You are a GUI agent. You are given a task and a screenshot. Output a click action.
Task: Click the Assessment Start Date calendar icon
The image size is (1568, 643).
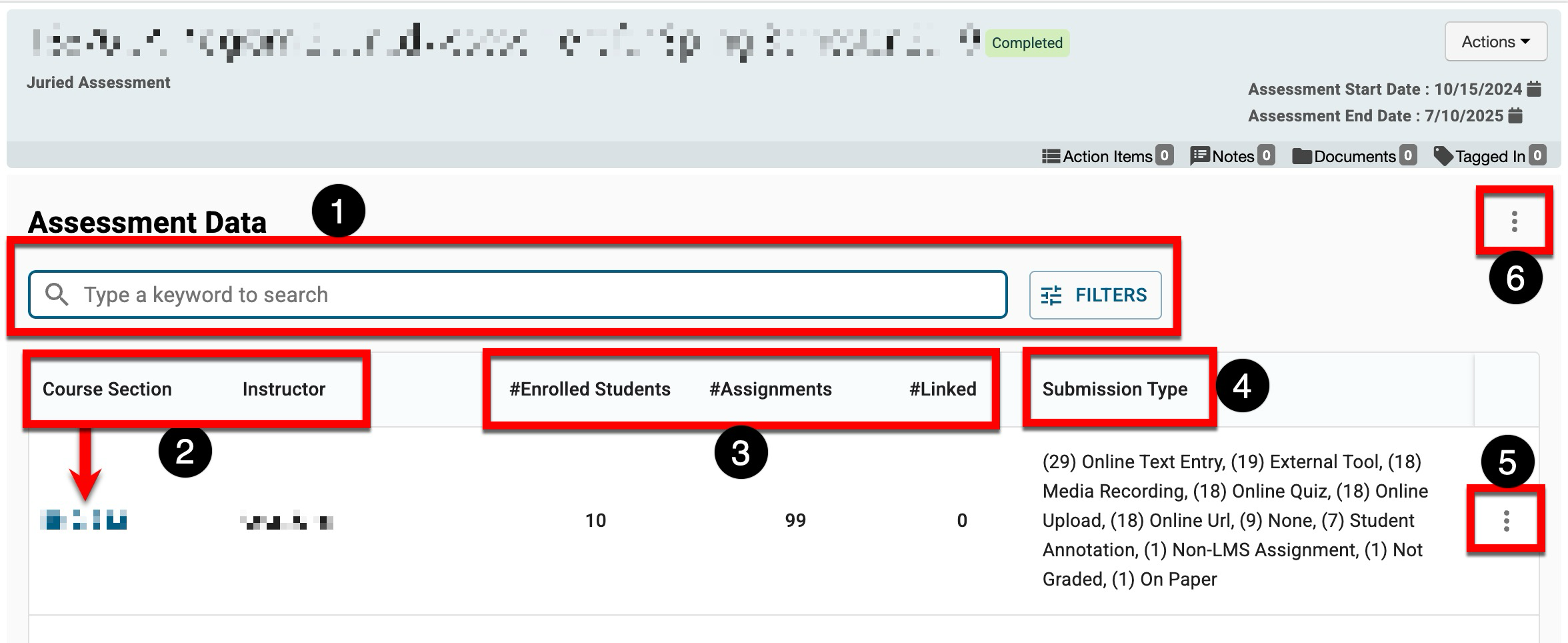[1534, 89]
